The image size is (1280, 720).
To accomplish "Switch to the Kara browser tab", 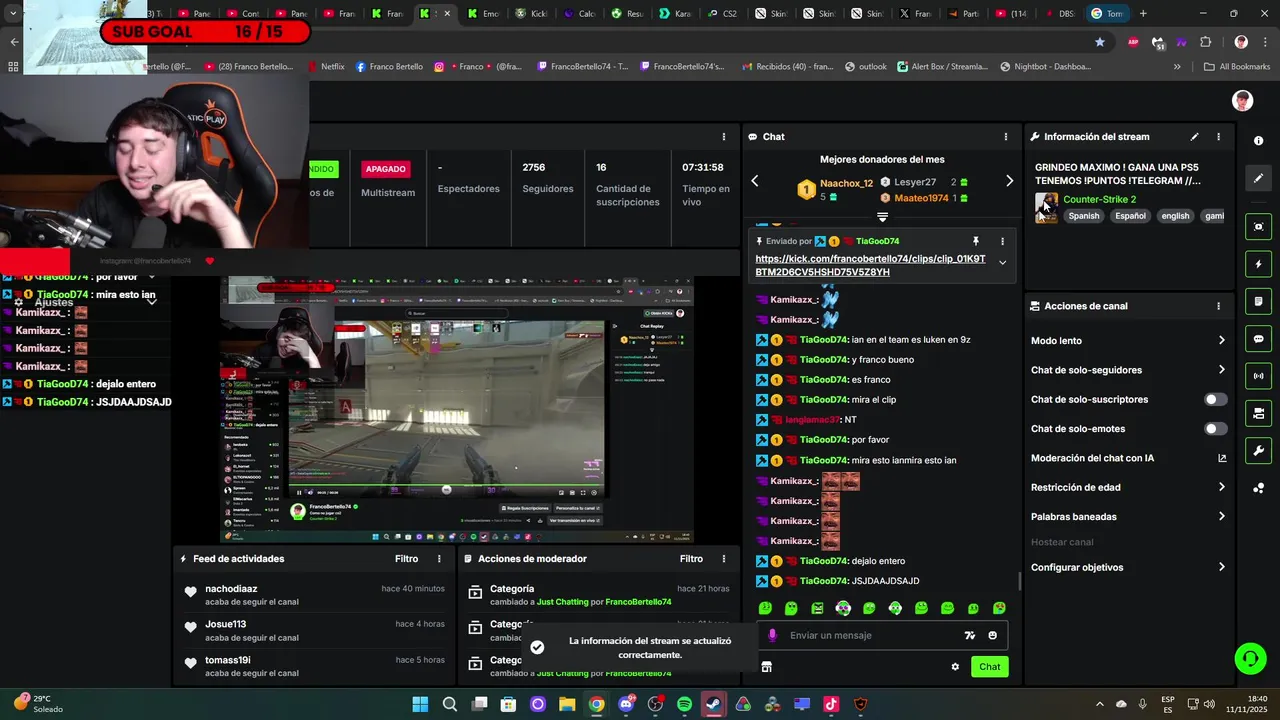I will pyautogui.click(x=676, y=14).
